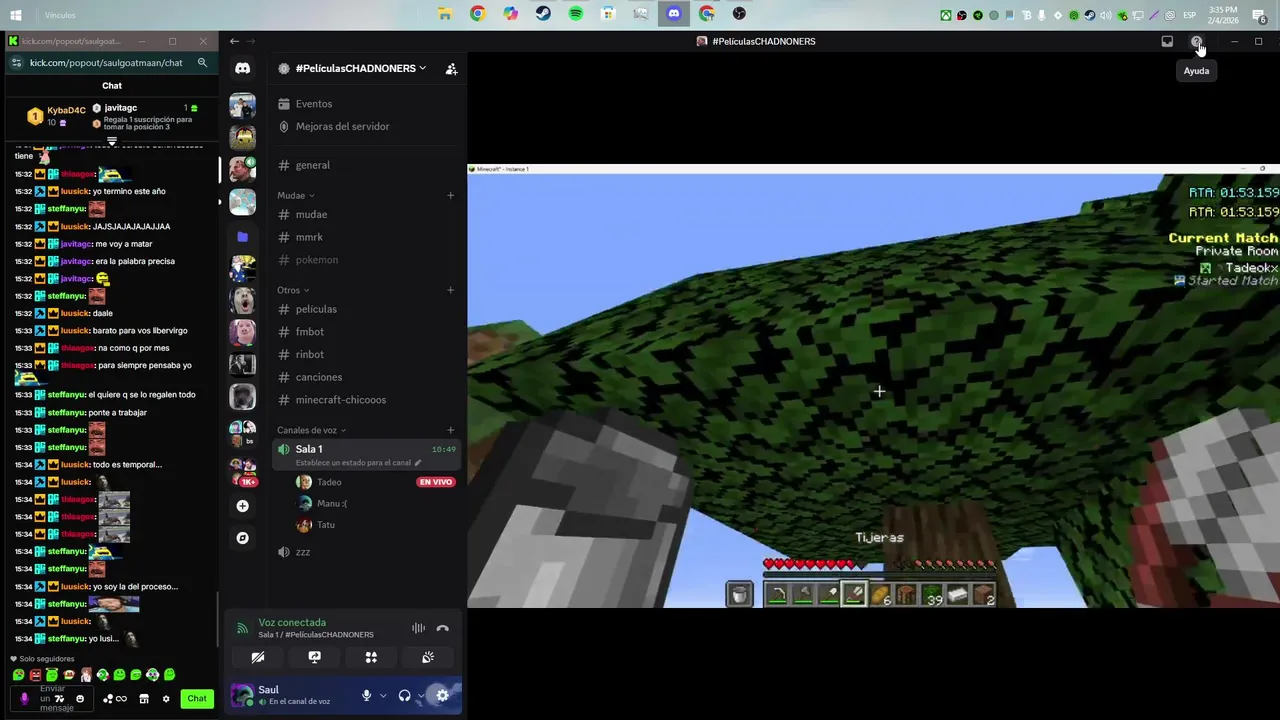Click the search icon in Kick address bar
This screenshot has height=720, width=1280.
tap(202, 63)
